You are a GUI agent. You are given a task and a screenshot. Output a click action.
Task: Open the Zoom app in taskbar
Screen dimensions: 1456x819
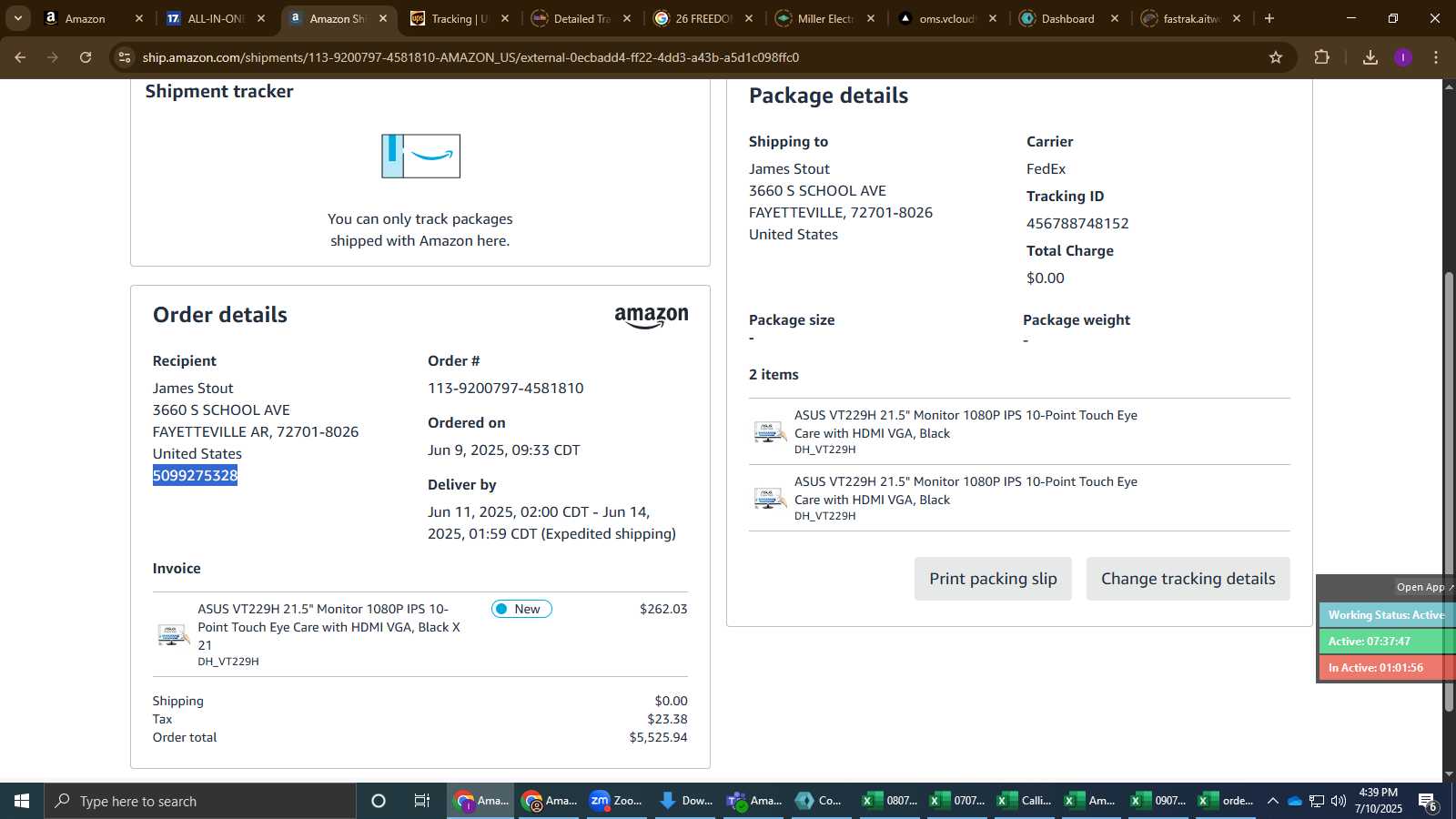616,801
